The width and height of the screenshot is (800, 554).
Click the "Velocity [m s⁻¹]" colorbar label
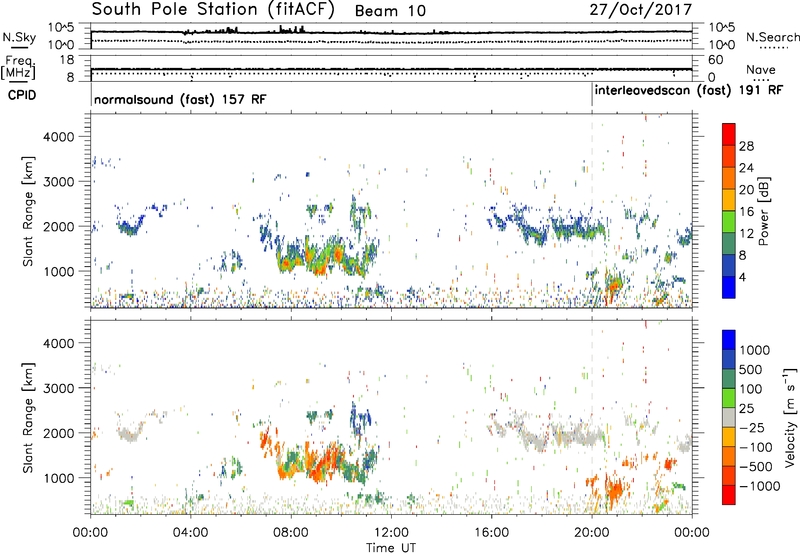[790, 417]
